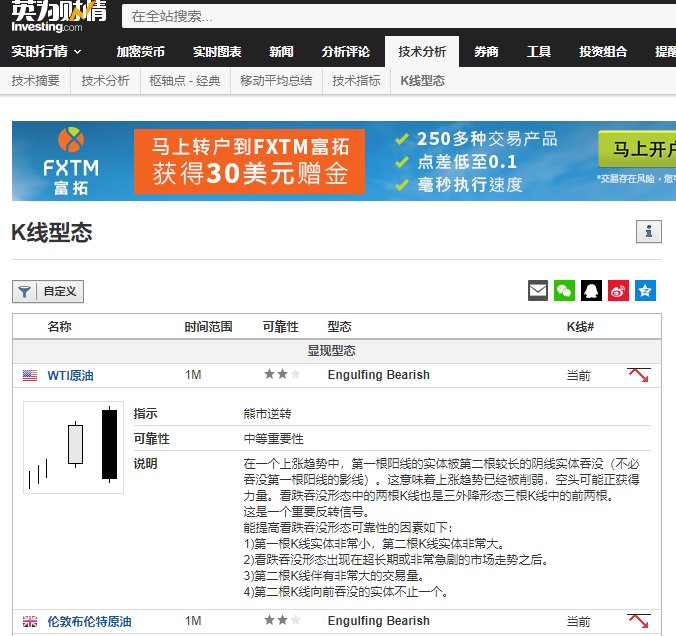Share page via Weibo icon
The height and width of the screenshot is (636, 676).
[618, 291]
